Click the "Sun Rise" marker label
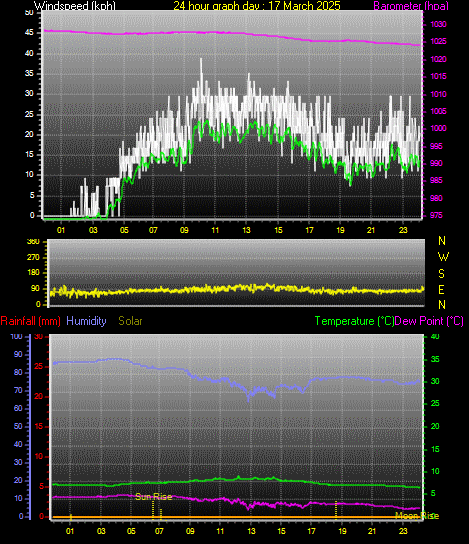The width and height of the screenshot is (469, 544). click(153, 497)
